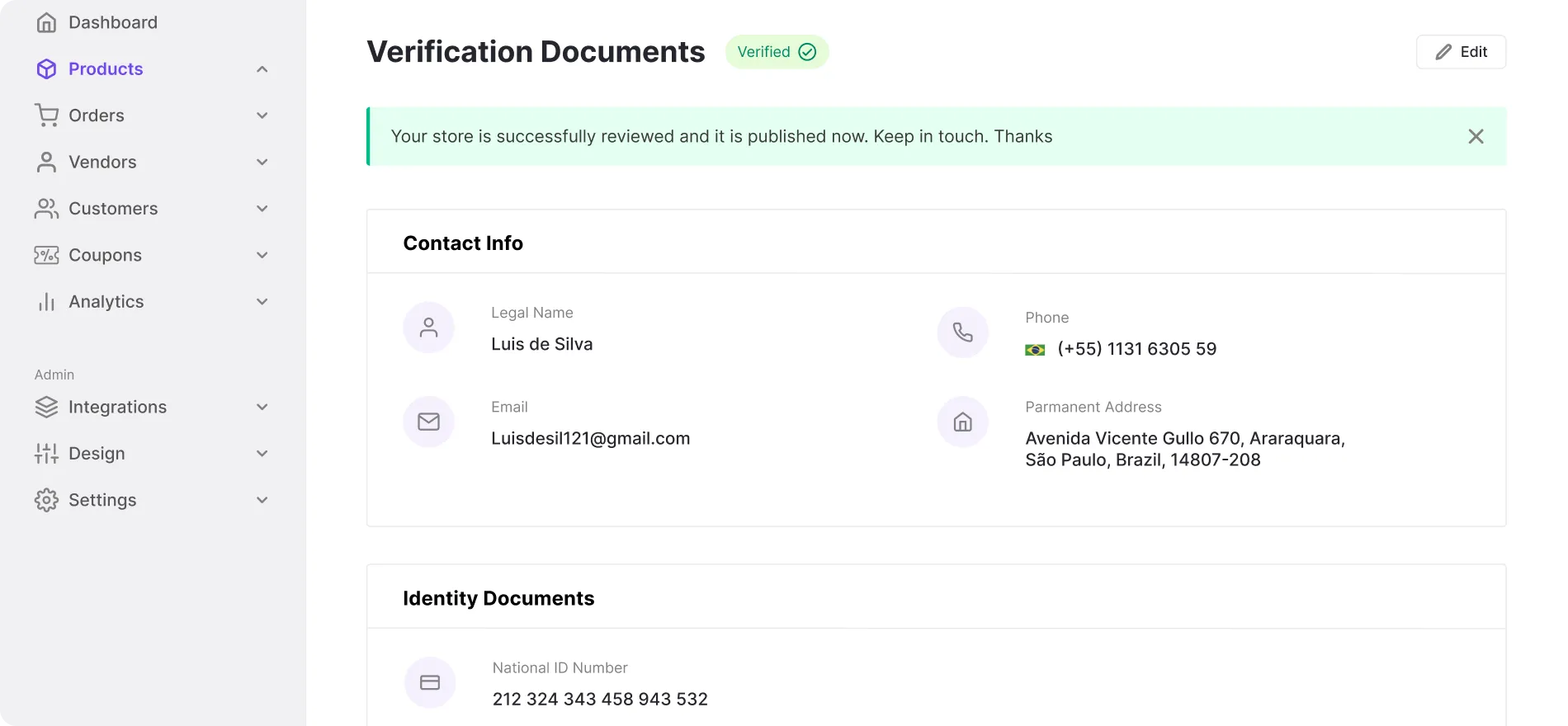Viewport: 1568px width, 726px height.
Task: Open Customers in the sidebar
Action: tap(113, 209)
